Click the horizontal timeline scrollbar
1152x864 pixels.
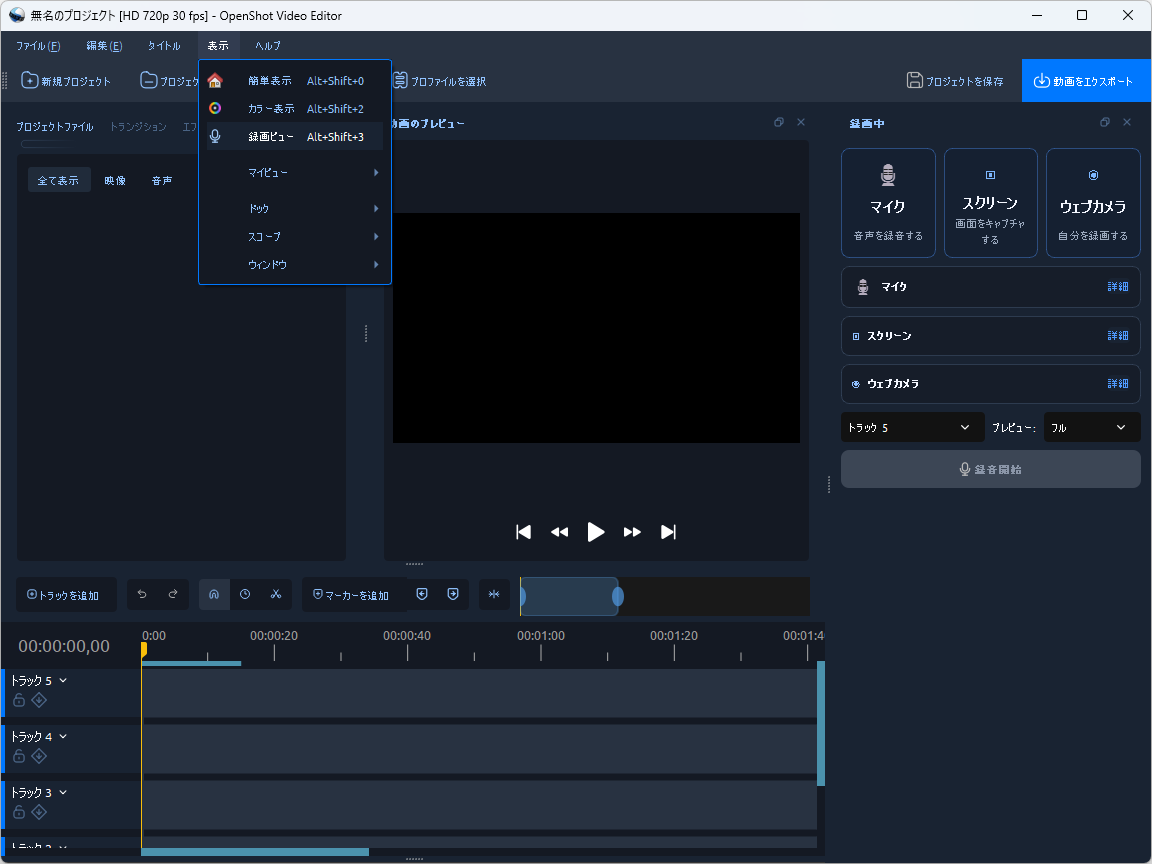tap(255, 852)
